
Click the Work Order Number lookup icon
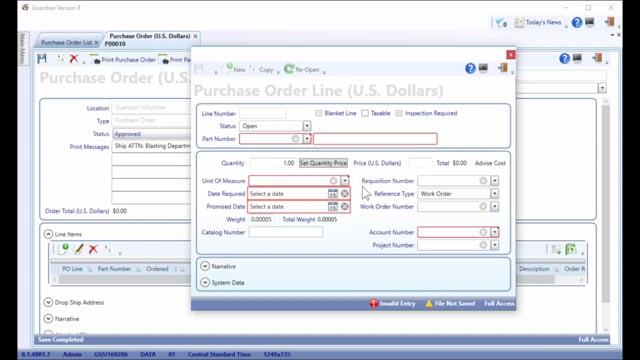tap(483, 207)
